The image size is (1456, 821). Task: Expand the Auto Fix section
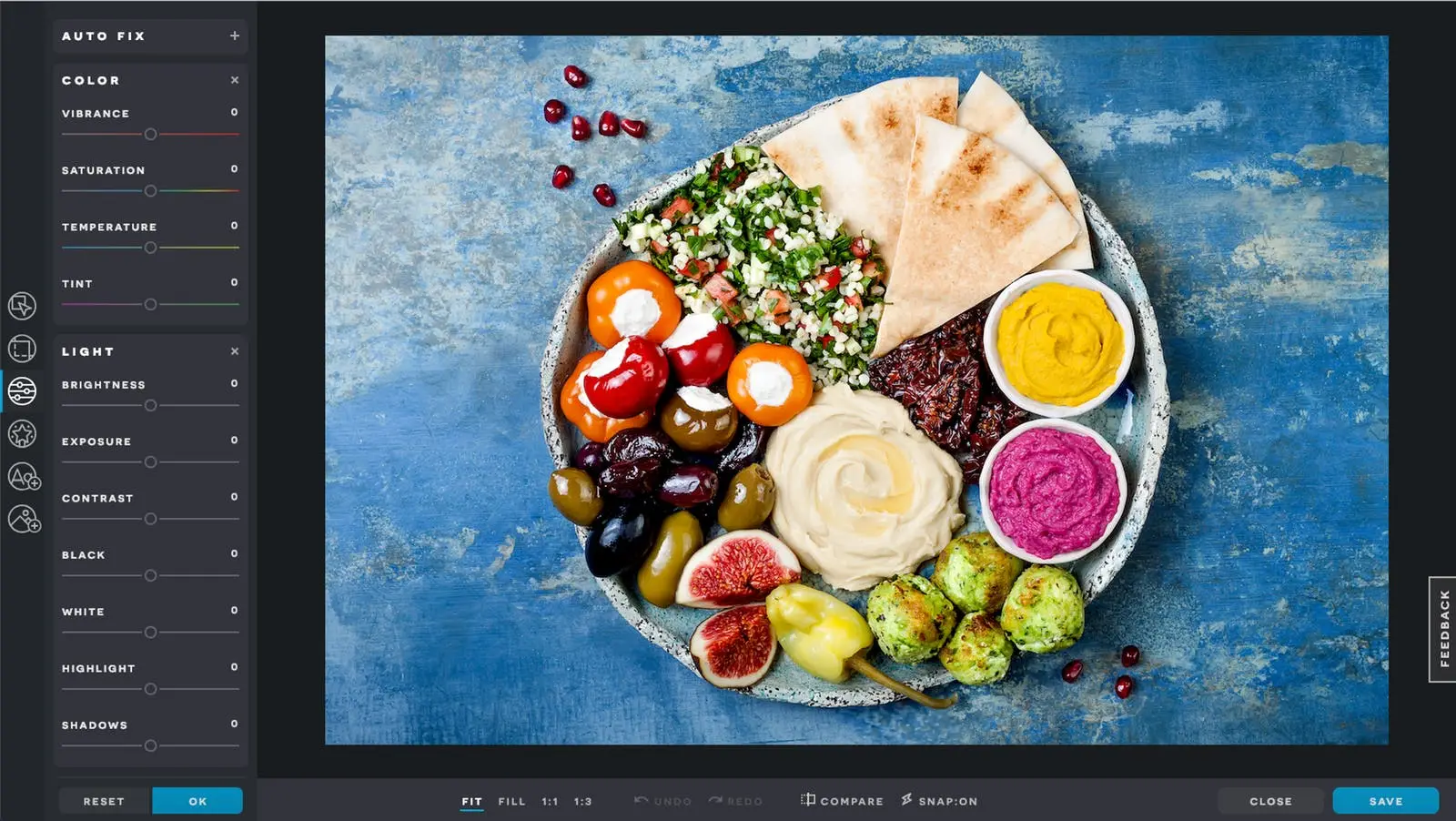[234, 35]
